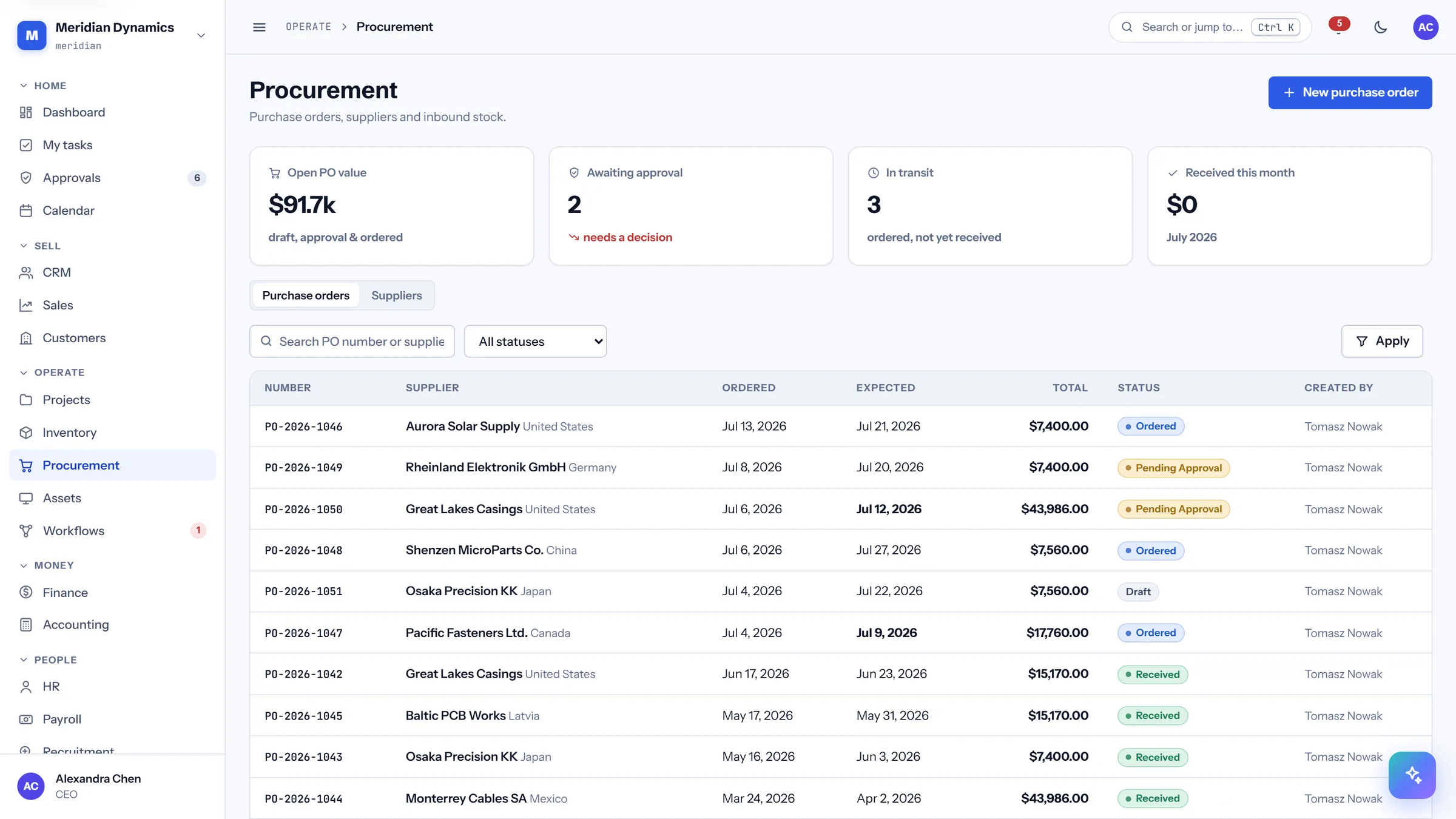Open the AC user avatar in top bar
Image resolution: width=1456 pixels, height=819 pixels.
click(1426, 27)
